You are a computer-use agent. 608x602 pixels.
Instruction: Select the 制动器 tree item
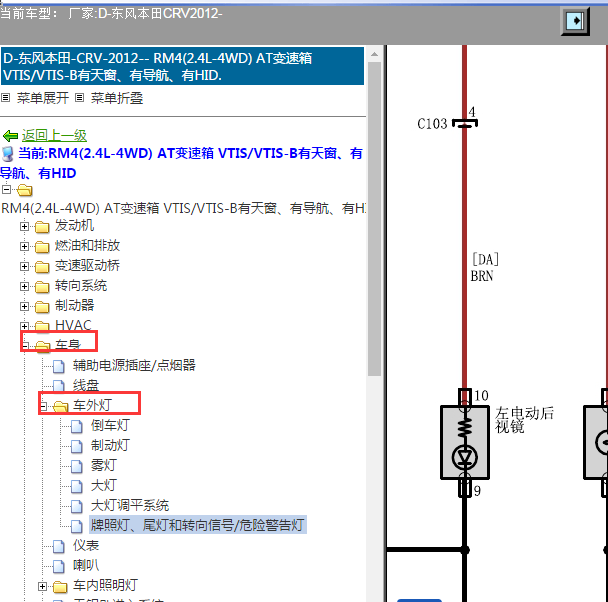tap(74, 305)
